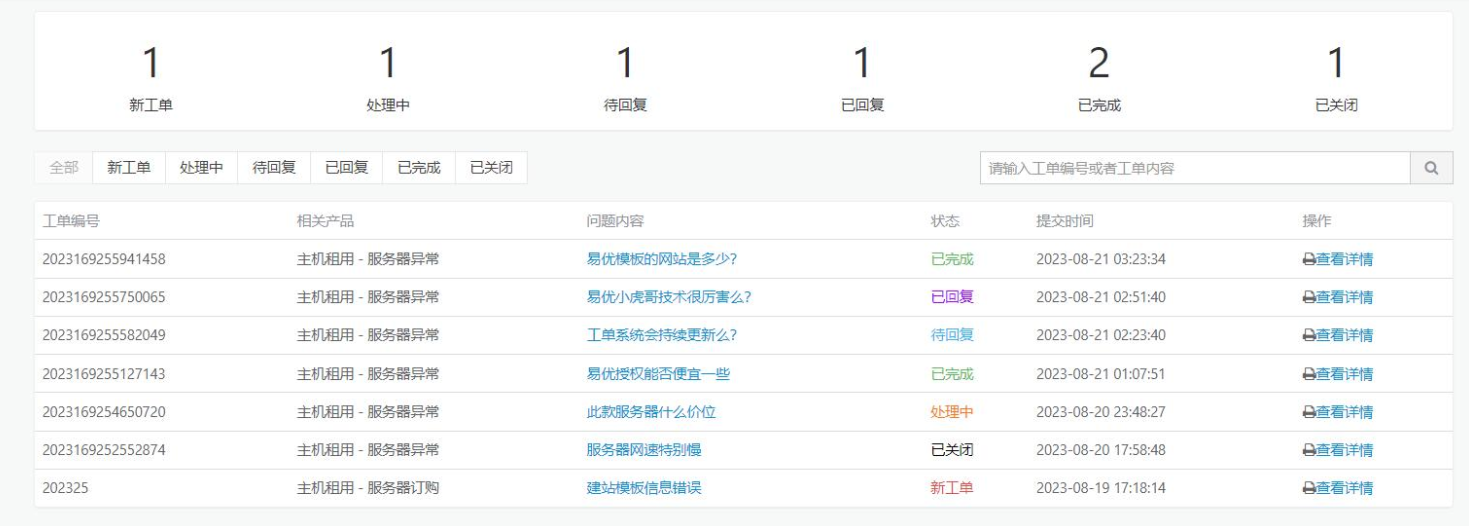Click printer icon for ticket 202325

pyautogui.click(x=1308, y=489)
